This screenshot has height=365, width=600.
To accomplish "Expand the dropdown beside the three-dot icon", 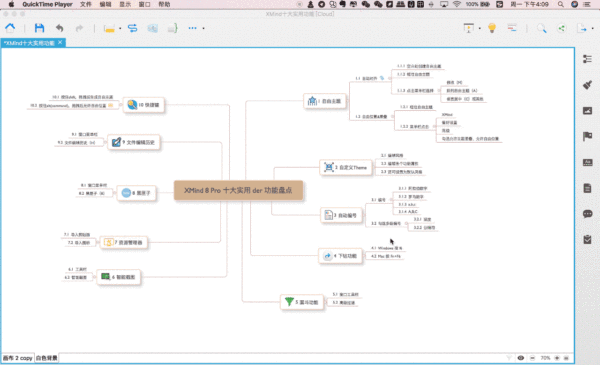I will coord(203,28).
